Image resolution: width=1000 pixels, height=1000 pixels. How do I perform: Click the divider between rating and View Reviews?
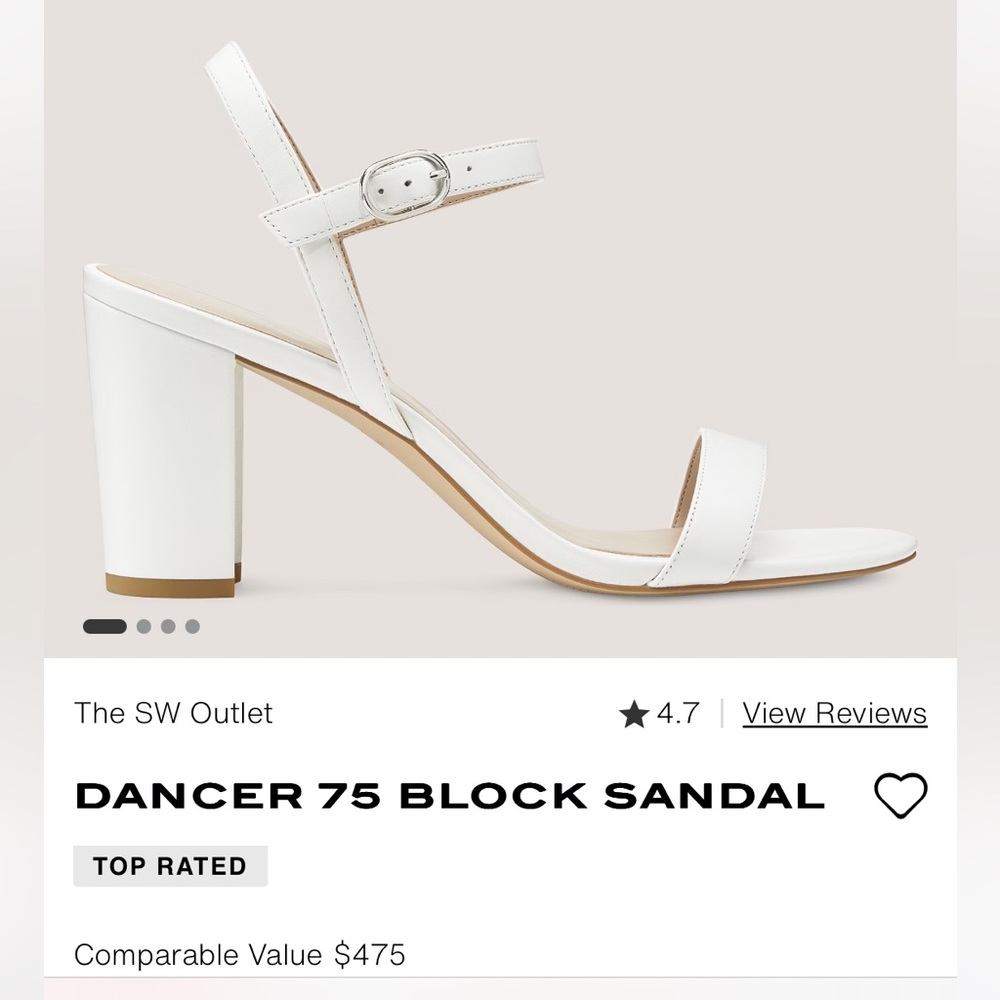pyautogui.click(x=722, y=712)
